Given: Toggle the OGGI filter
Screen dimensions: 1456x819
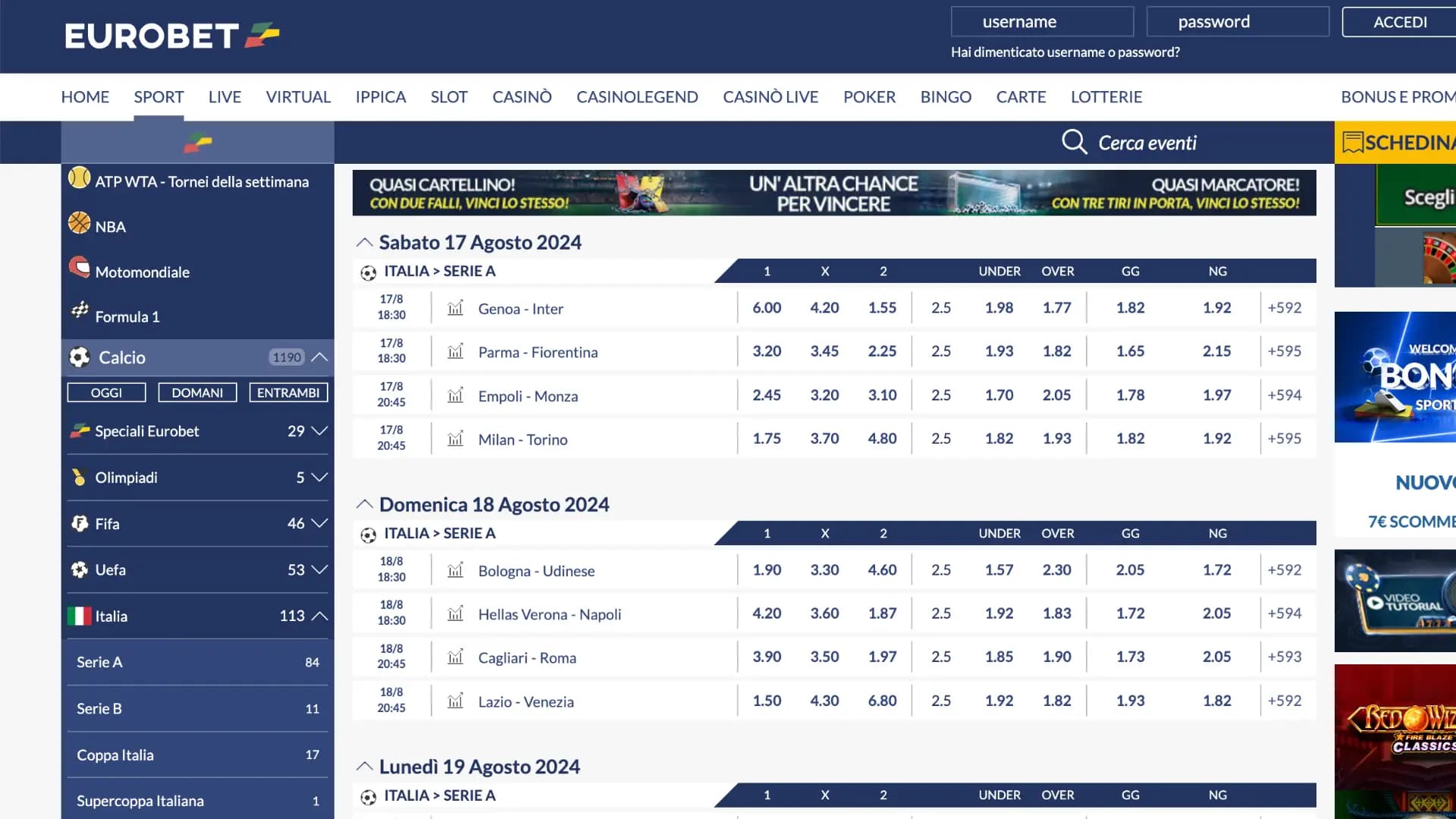Looking at the screenshot, I should (106, 393).
